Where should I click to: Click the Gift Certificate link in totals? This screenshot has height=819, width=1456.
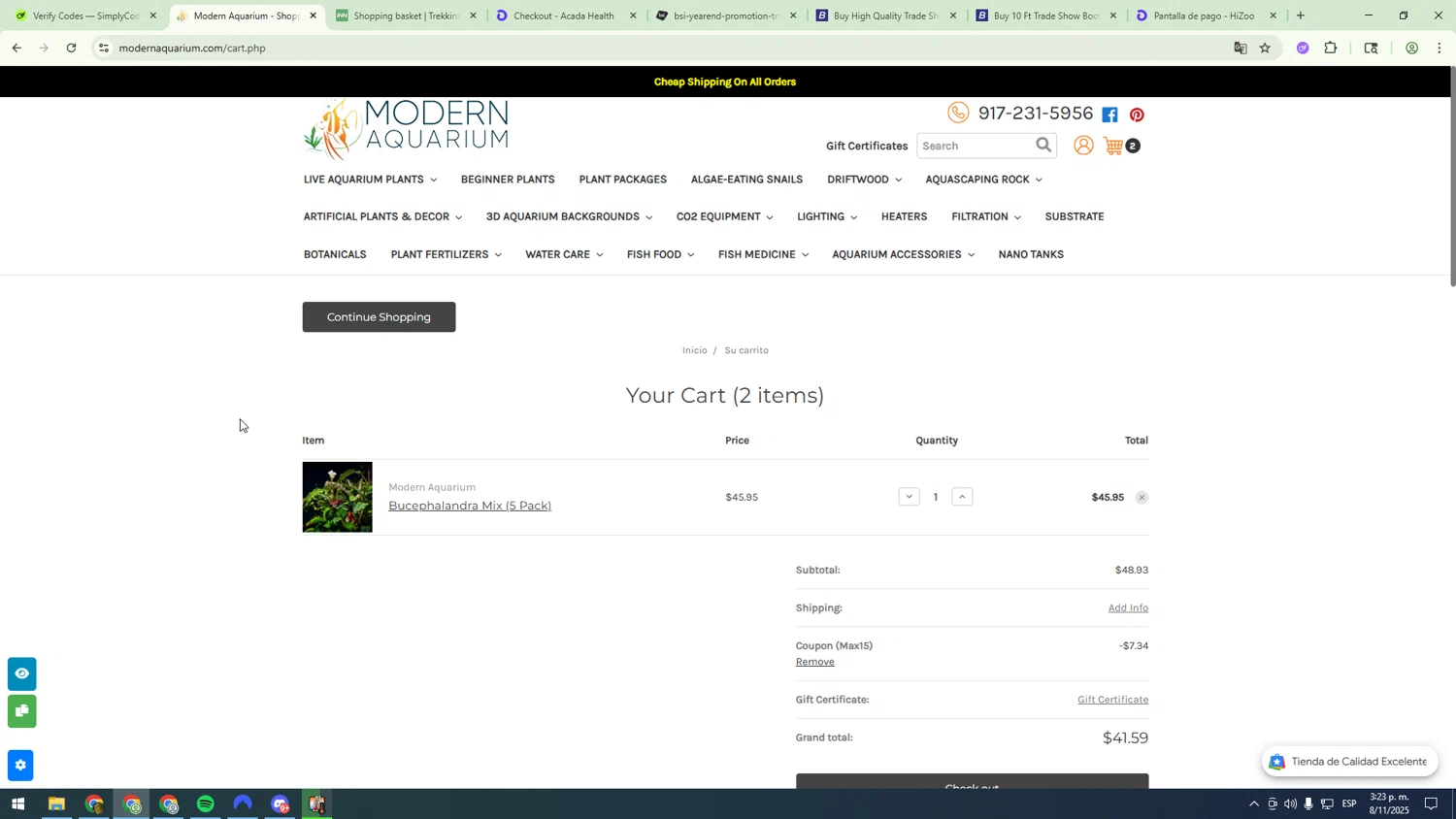pos(1112,700)
